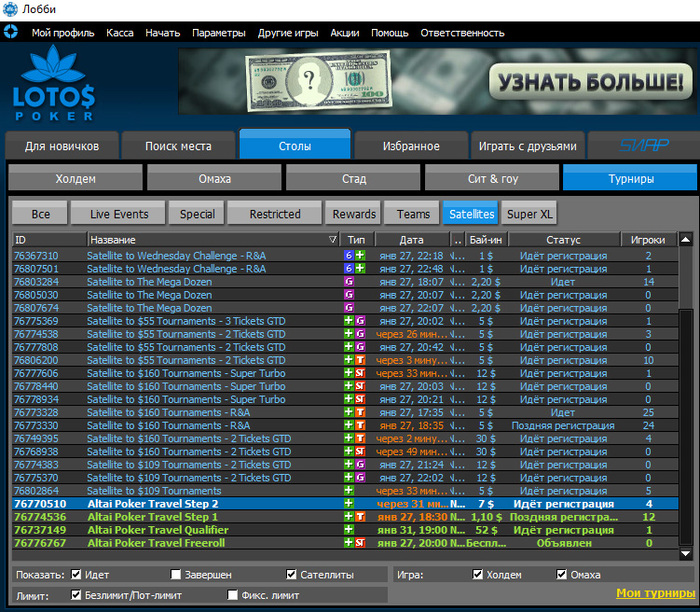
Task: Sort by the Игроки column header
Action: tap(648, 240)
